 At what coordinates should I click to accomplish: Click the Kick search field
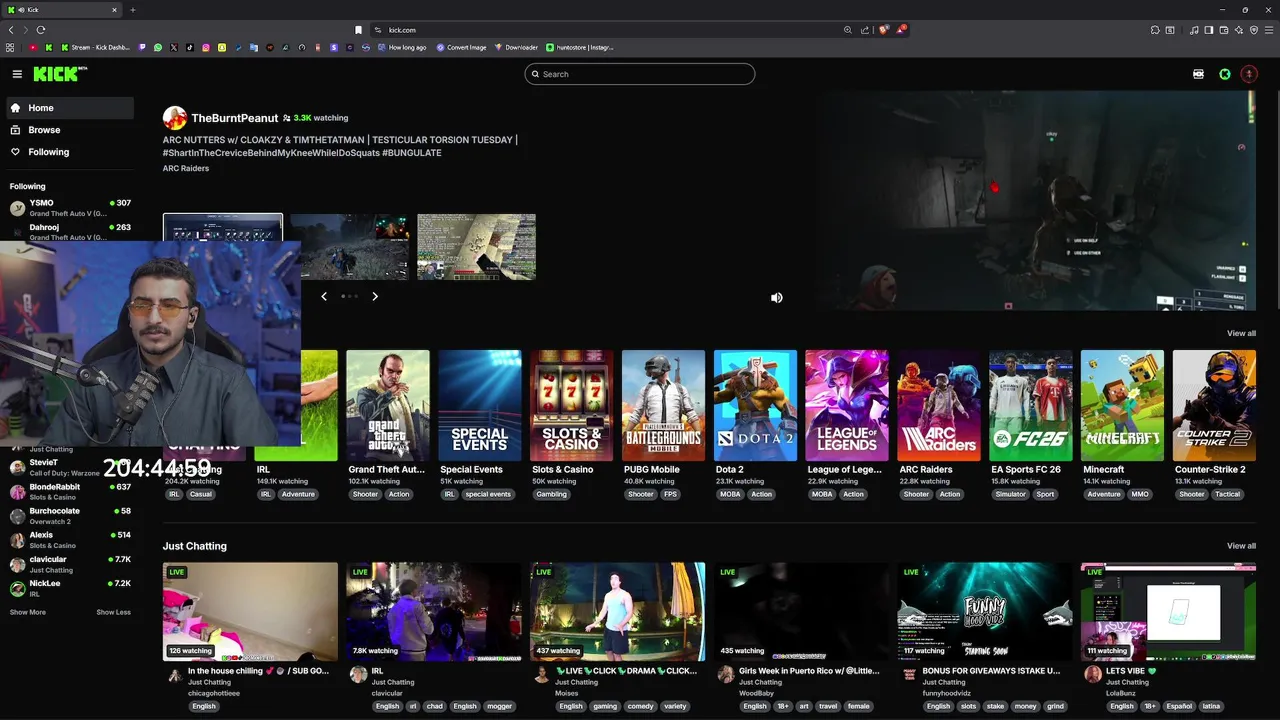(640, 74)
